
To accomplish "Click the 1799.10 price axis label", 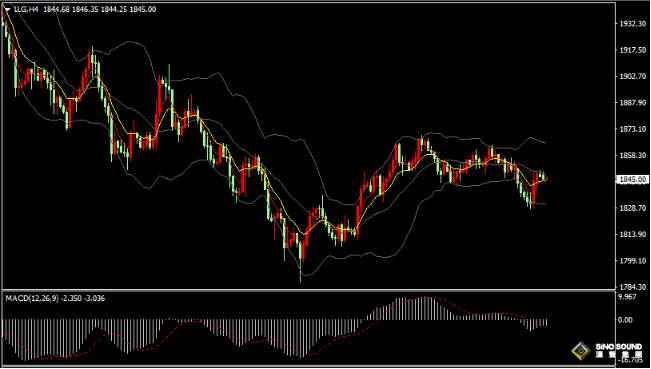I will tap(634, 261).
